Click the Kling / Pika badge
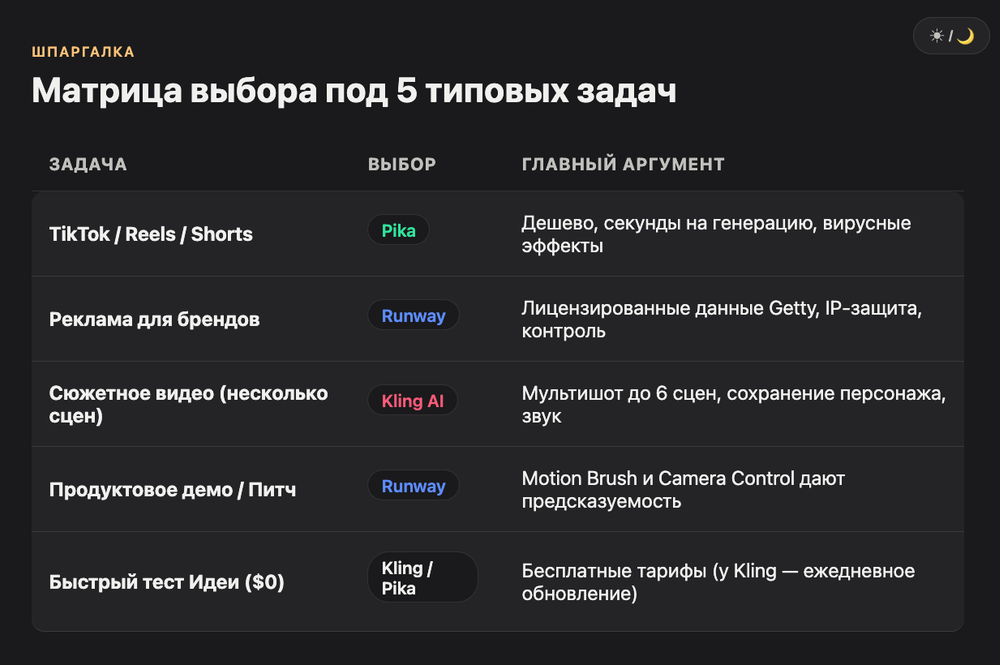This screenshot has height=665, width=1000. [x=422, y=578]
